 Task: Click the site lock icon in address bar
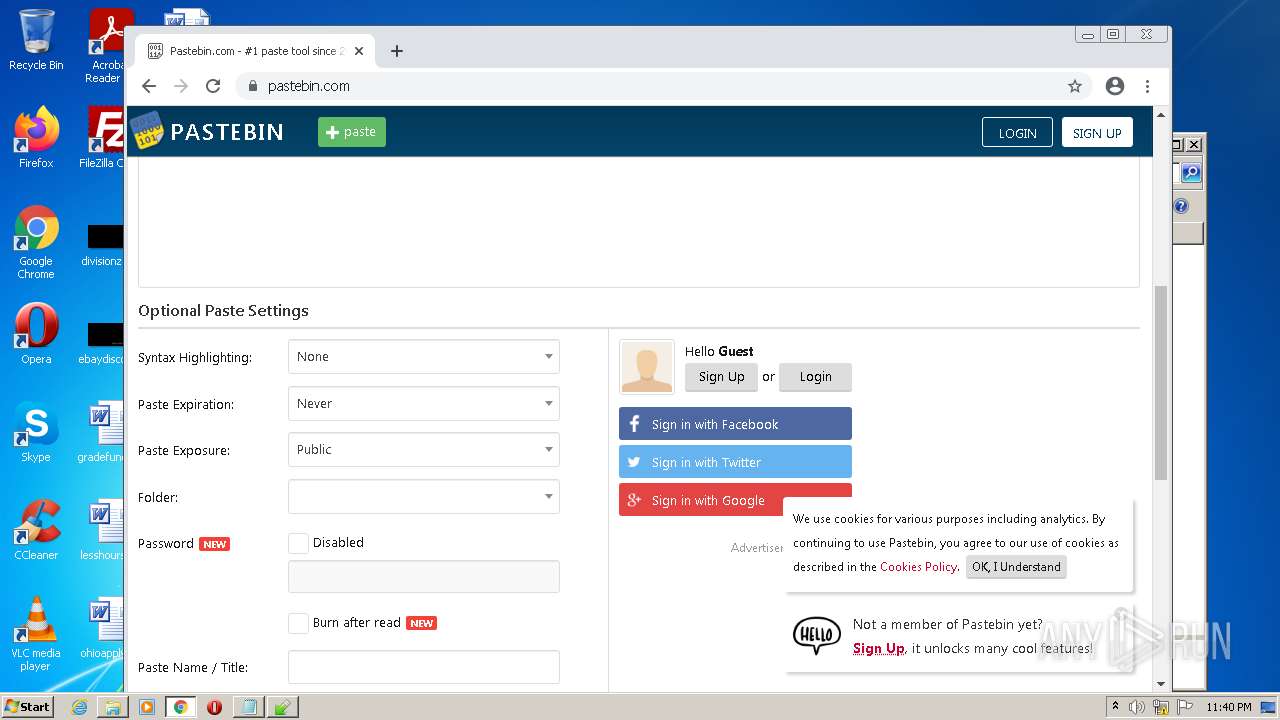pyautogui.click(x=253, y=86)
